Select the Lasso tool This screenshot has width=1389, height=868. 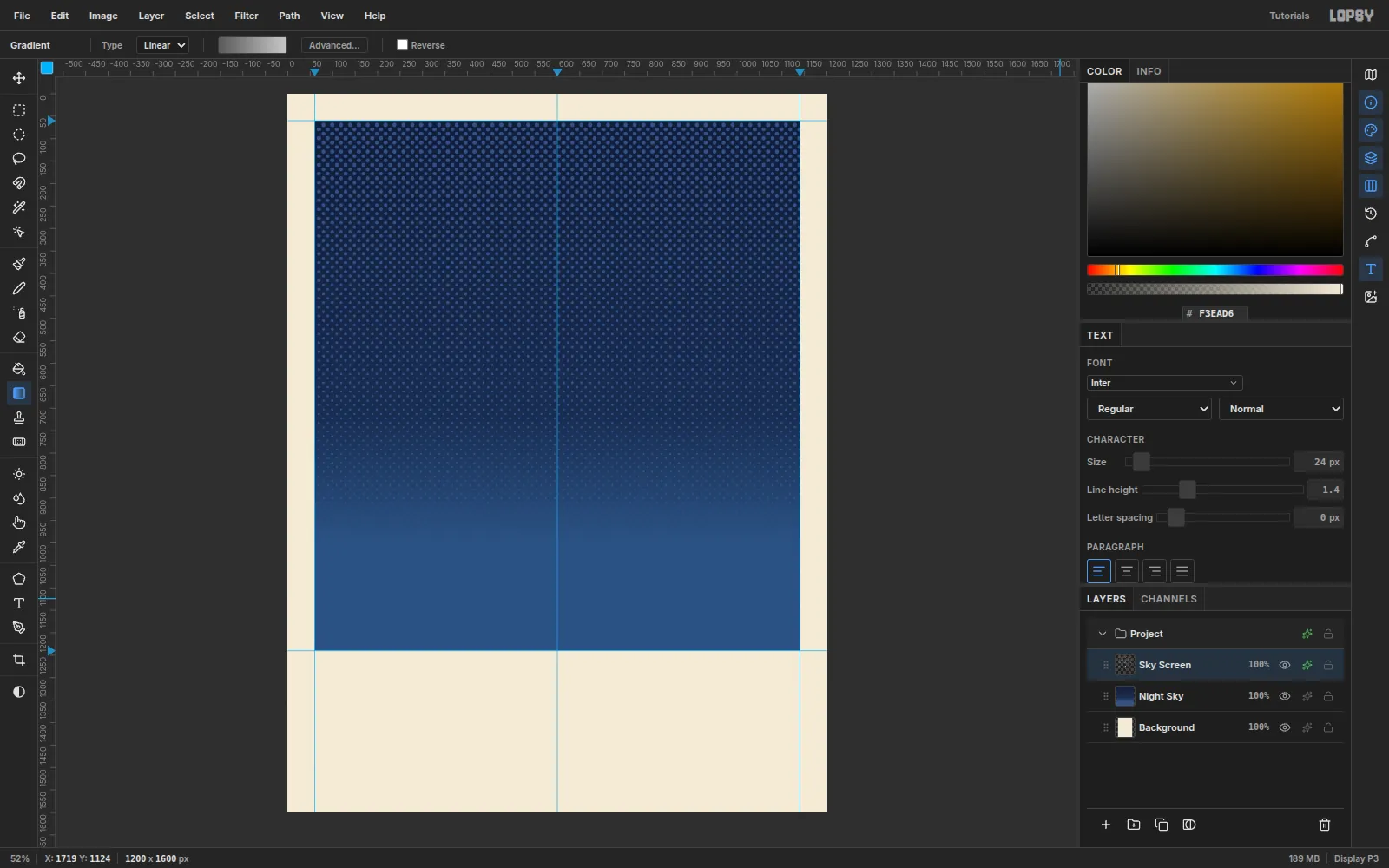pyautogui.click(x=19, y=159)
